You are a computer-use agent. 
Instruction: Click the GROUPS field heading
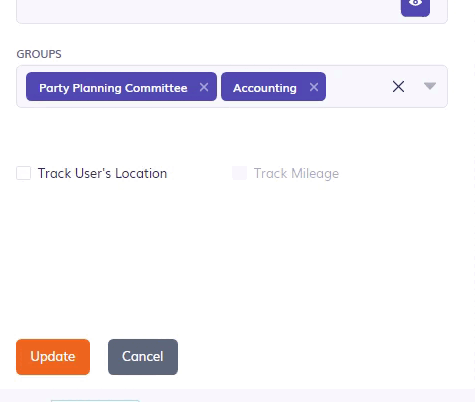39,54
